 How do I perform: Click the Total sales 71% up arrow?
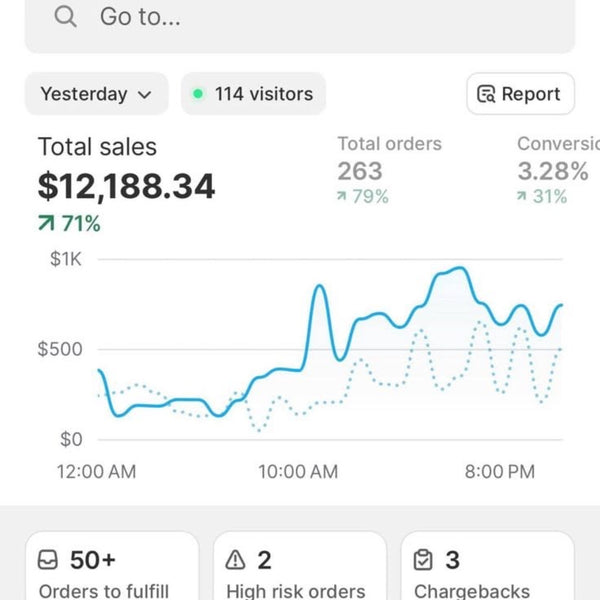(46, 223)
